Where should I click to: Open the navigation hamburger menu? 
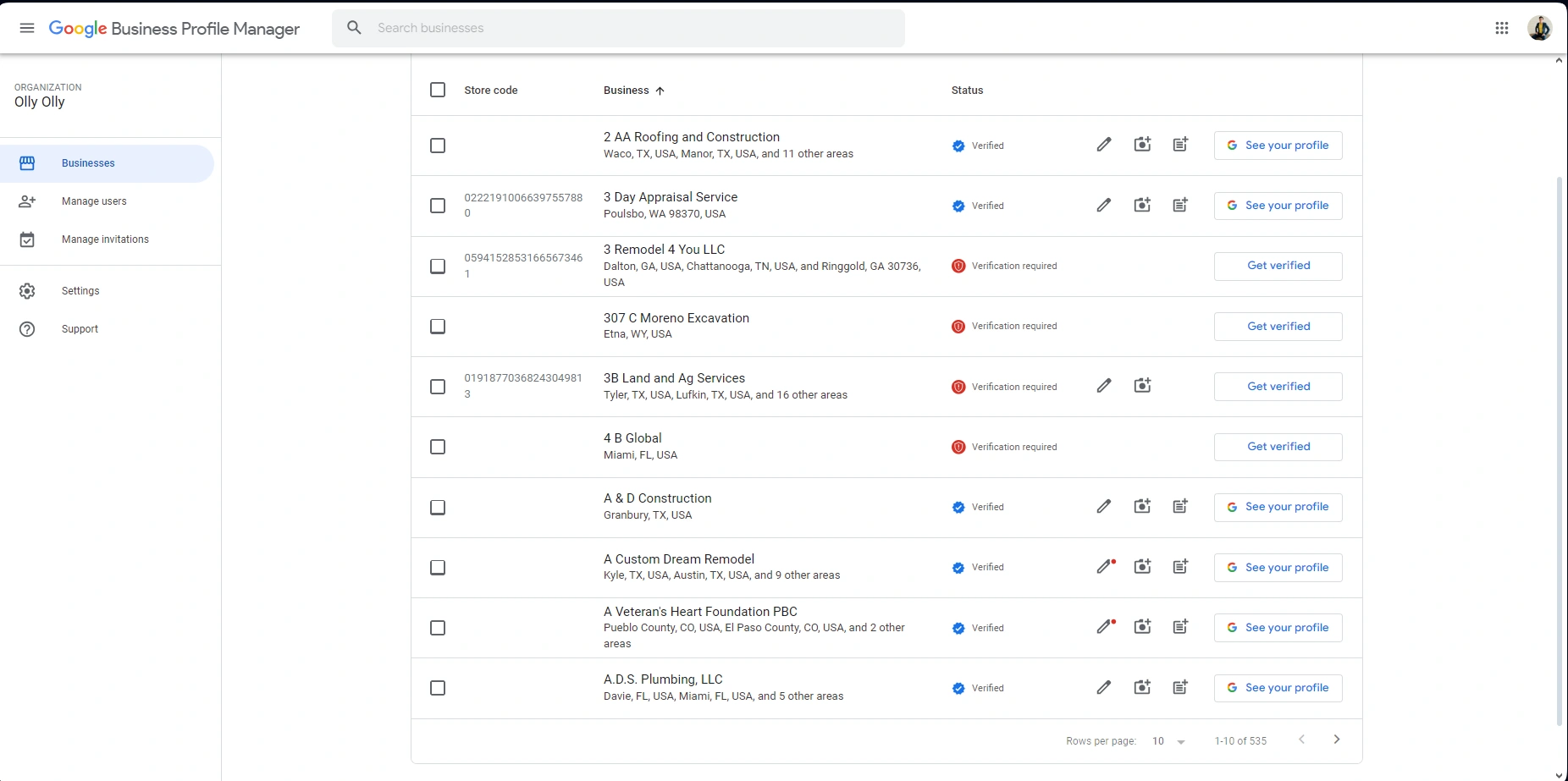pyautogui.click(x=26, y=28)
